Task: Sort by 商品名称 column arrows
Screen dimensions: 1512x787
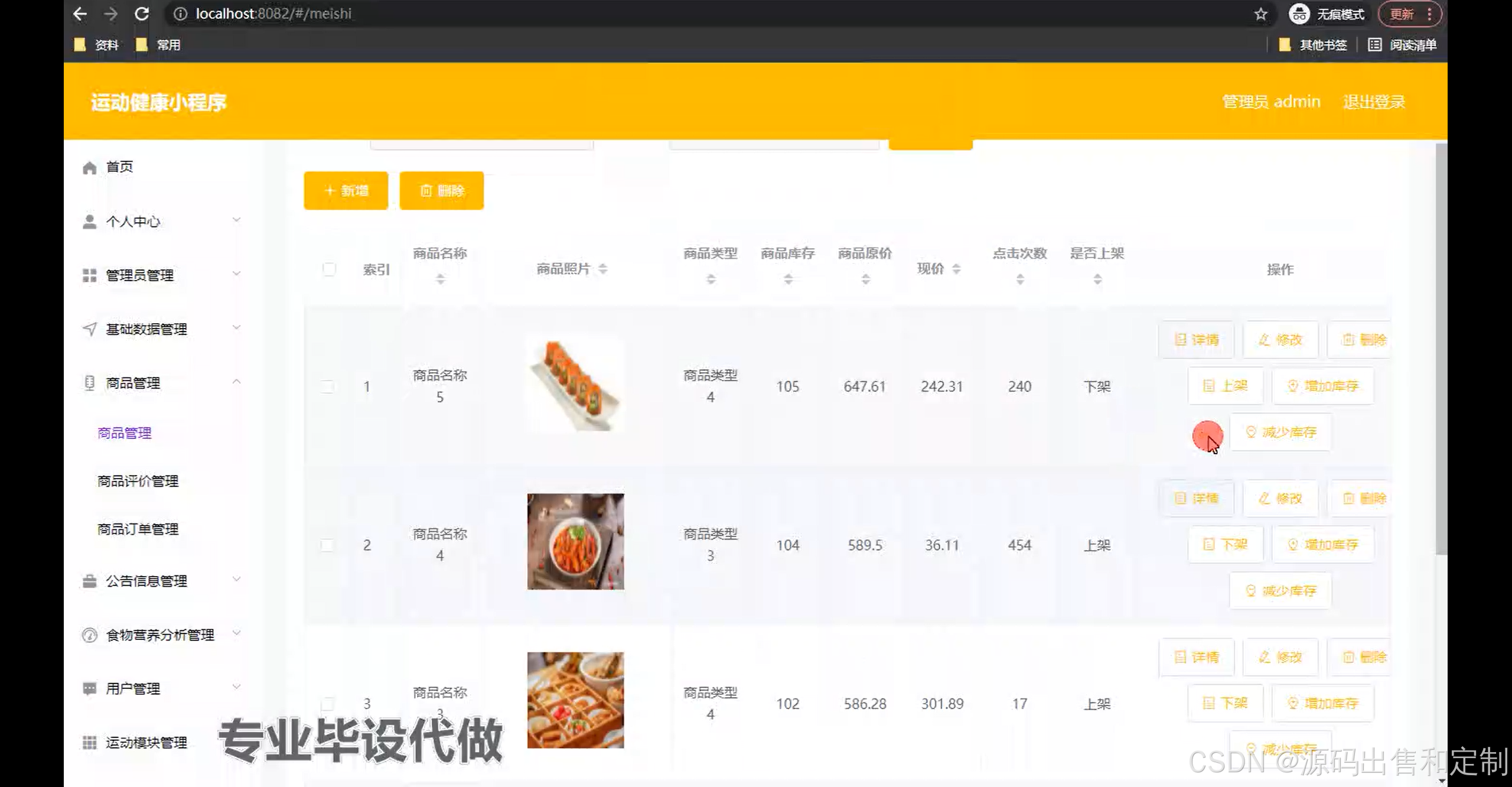Action: click(x=440, y=279)
